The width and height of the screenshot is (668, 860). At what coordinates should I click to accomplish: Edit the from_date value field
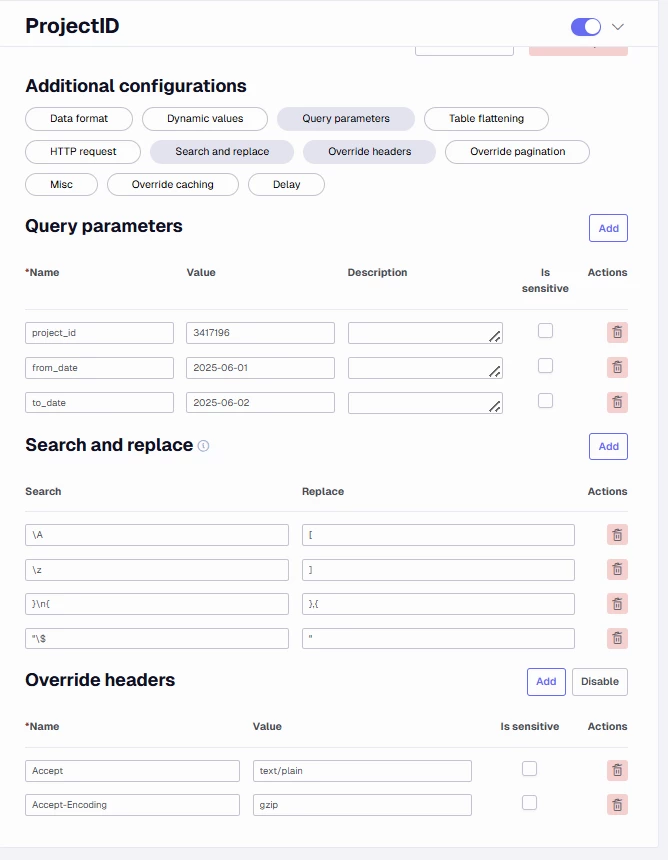tap(261, 368)
